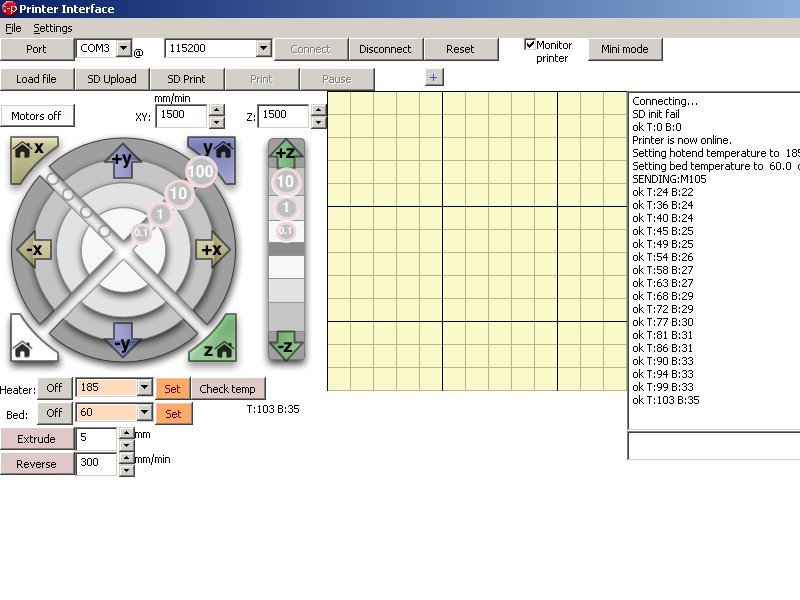Increase extrude speed with up spinner
Screen dimensions: 800x600
point(127,458)
